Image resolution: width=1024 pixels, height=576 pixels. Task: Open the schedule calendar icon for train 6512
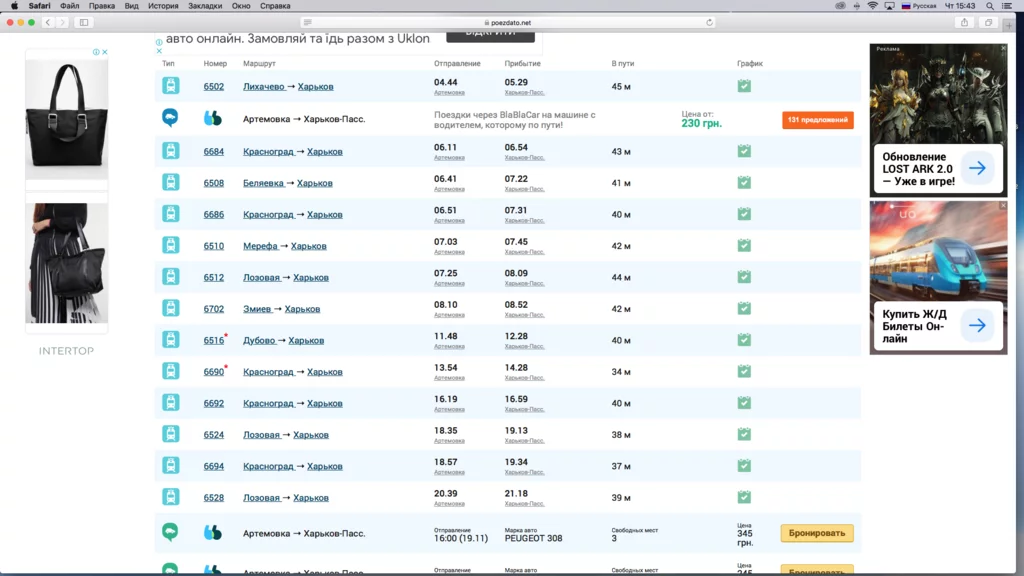point(744,277)
